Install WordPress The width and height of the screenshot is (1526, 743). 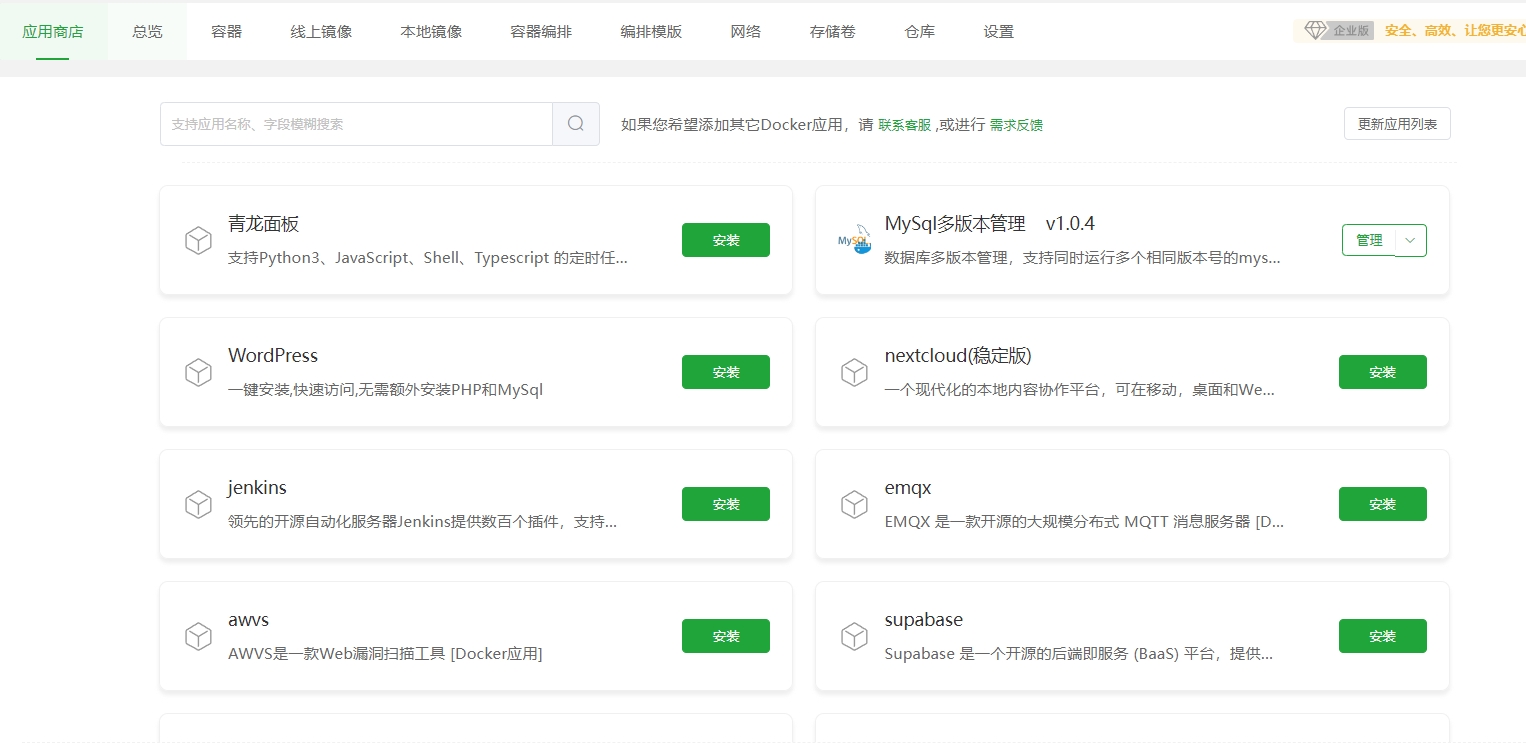726,372
